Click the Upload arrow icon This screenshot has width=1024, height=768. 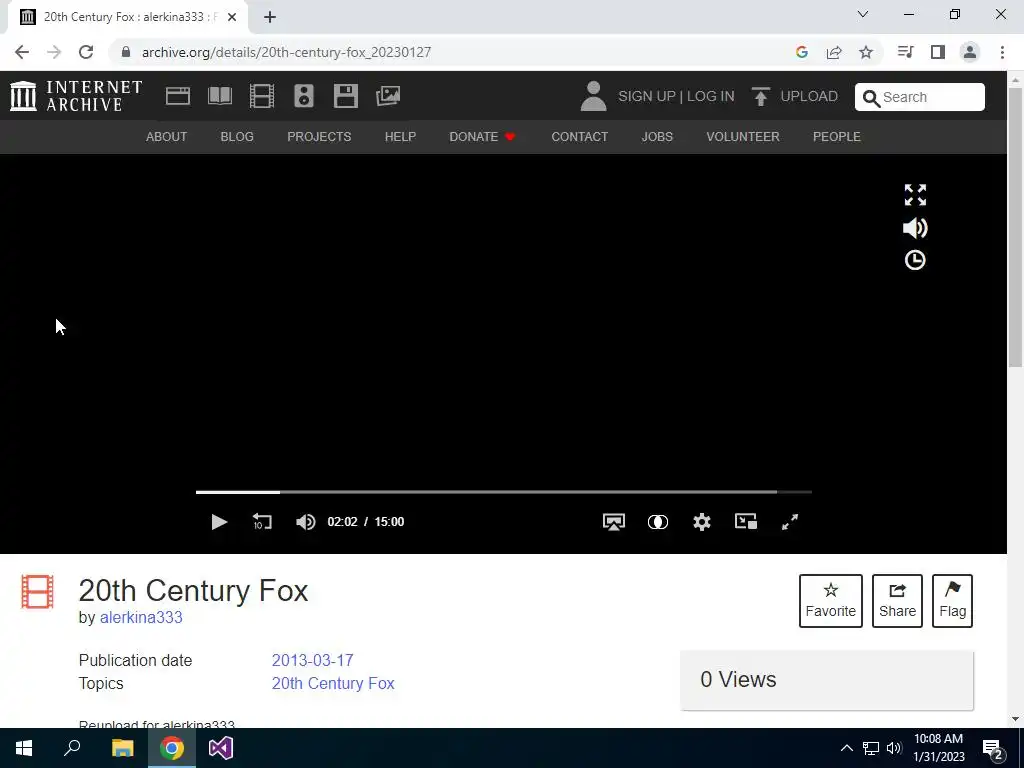tap(760, 96)
